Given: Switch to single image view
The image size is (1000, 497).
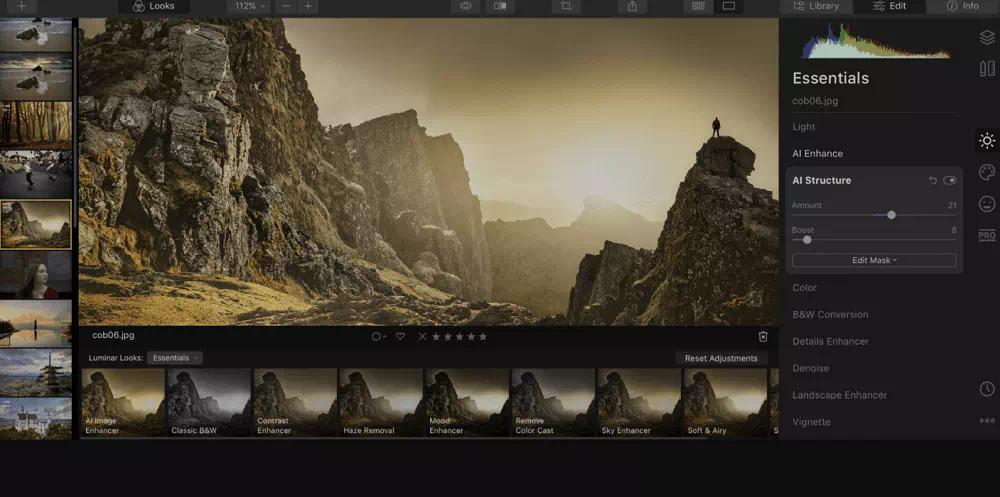Looking at the screenshot, I should pyautogui.click(x=729, y=6).
